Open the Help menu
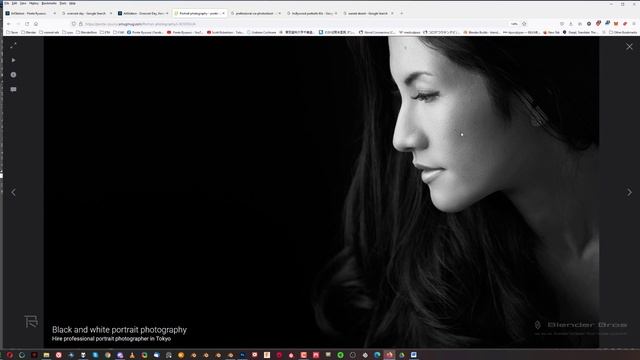Screen dimensions: 640x360 click(72, 3)
